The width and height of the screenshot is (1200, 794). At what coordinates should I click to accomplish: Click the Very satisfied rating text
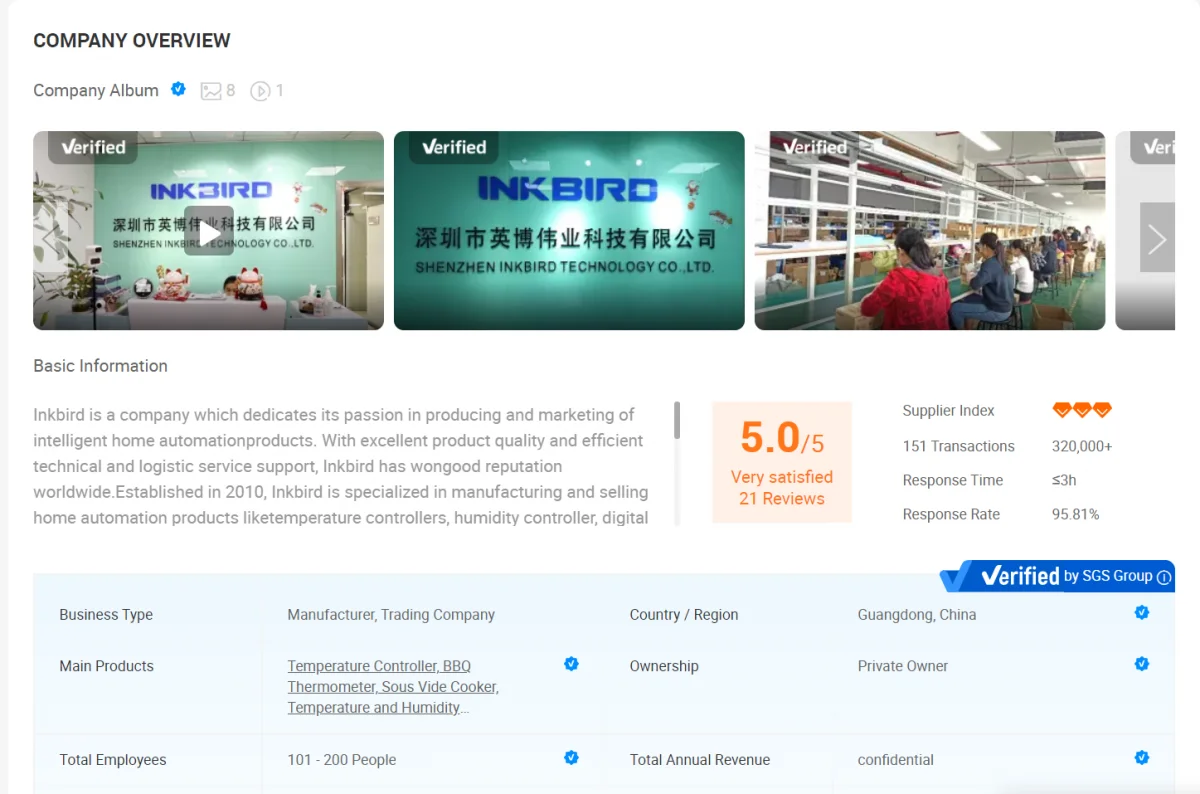pos(782,477)
